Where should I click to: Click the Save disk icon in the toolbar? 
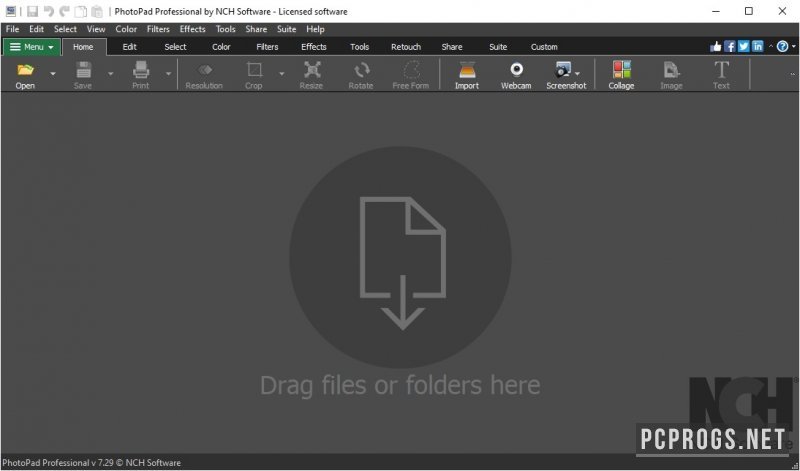coord(83,69)
